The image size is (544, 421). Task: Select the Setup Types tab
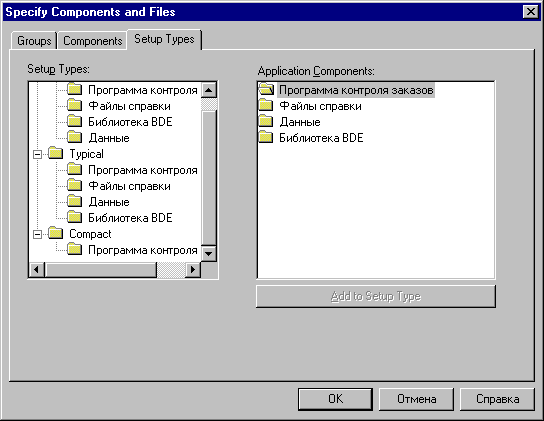164,39
